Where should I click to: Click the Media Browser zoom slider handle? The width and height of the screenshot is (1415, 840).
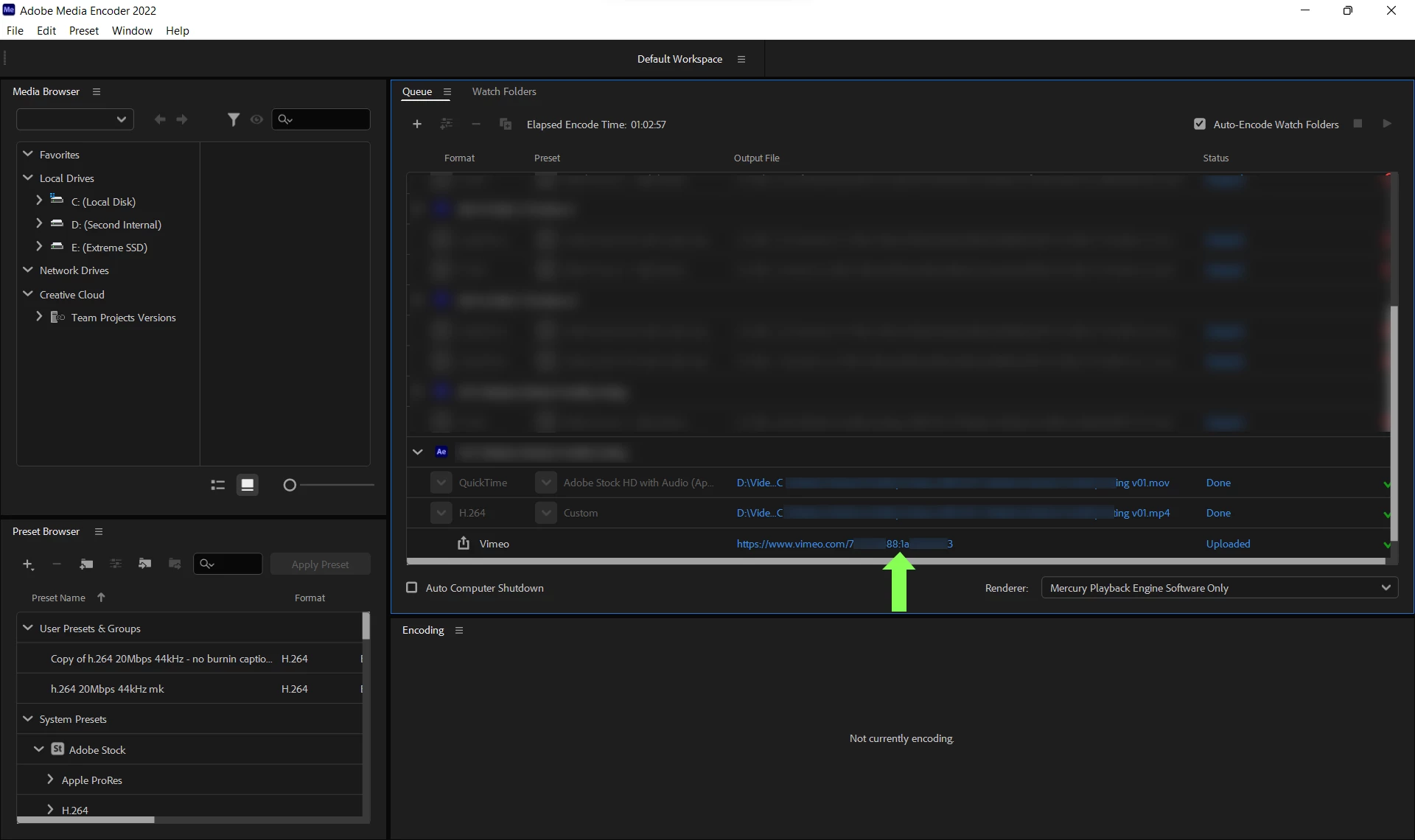pos(290,485)
